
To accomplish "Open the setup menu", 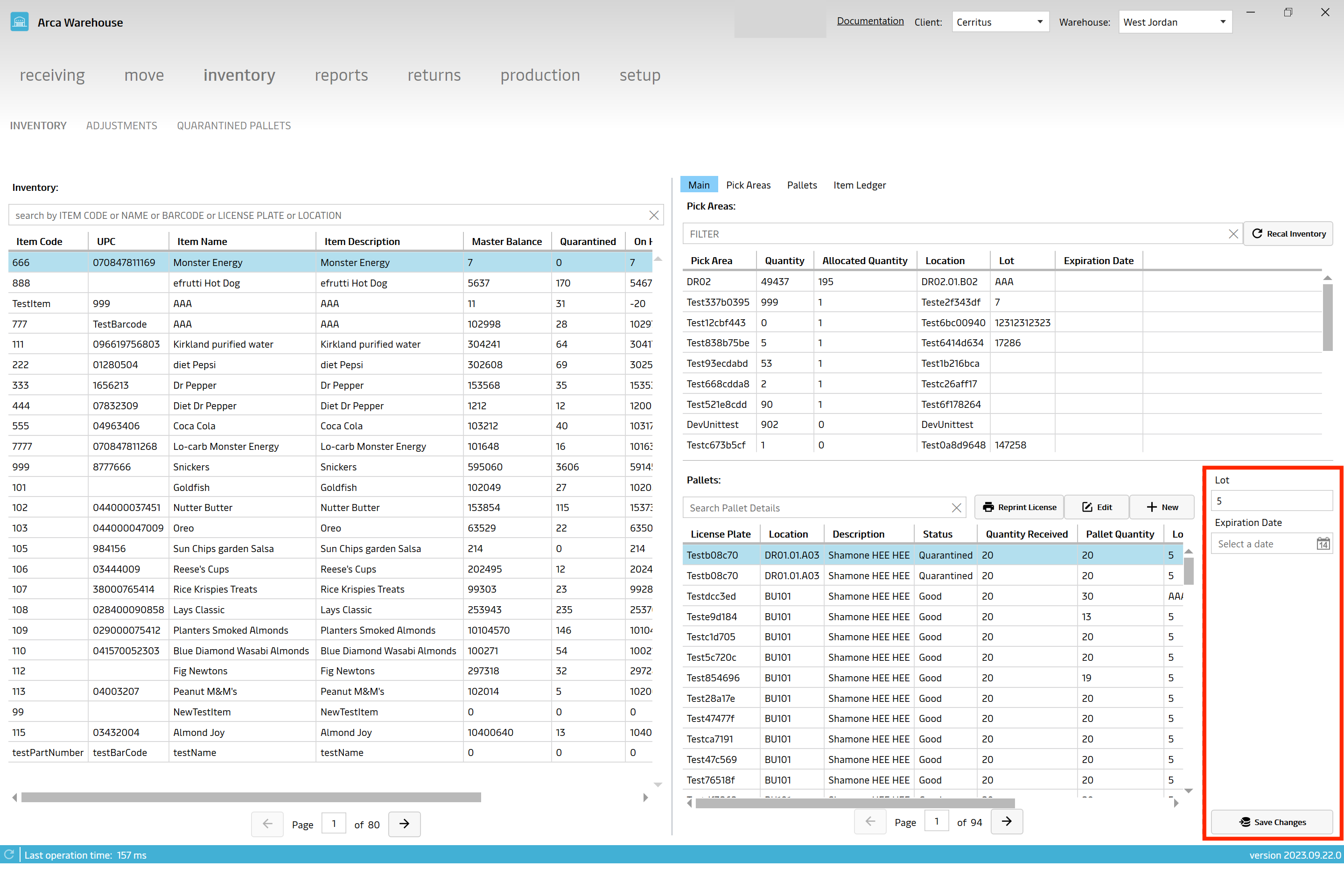I will coord(640,75).
